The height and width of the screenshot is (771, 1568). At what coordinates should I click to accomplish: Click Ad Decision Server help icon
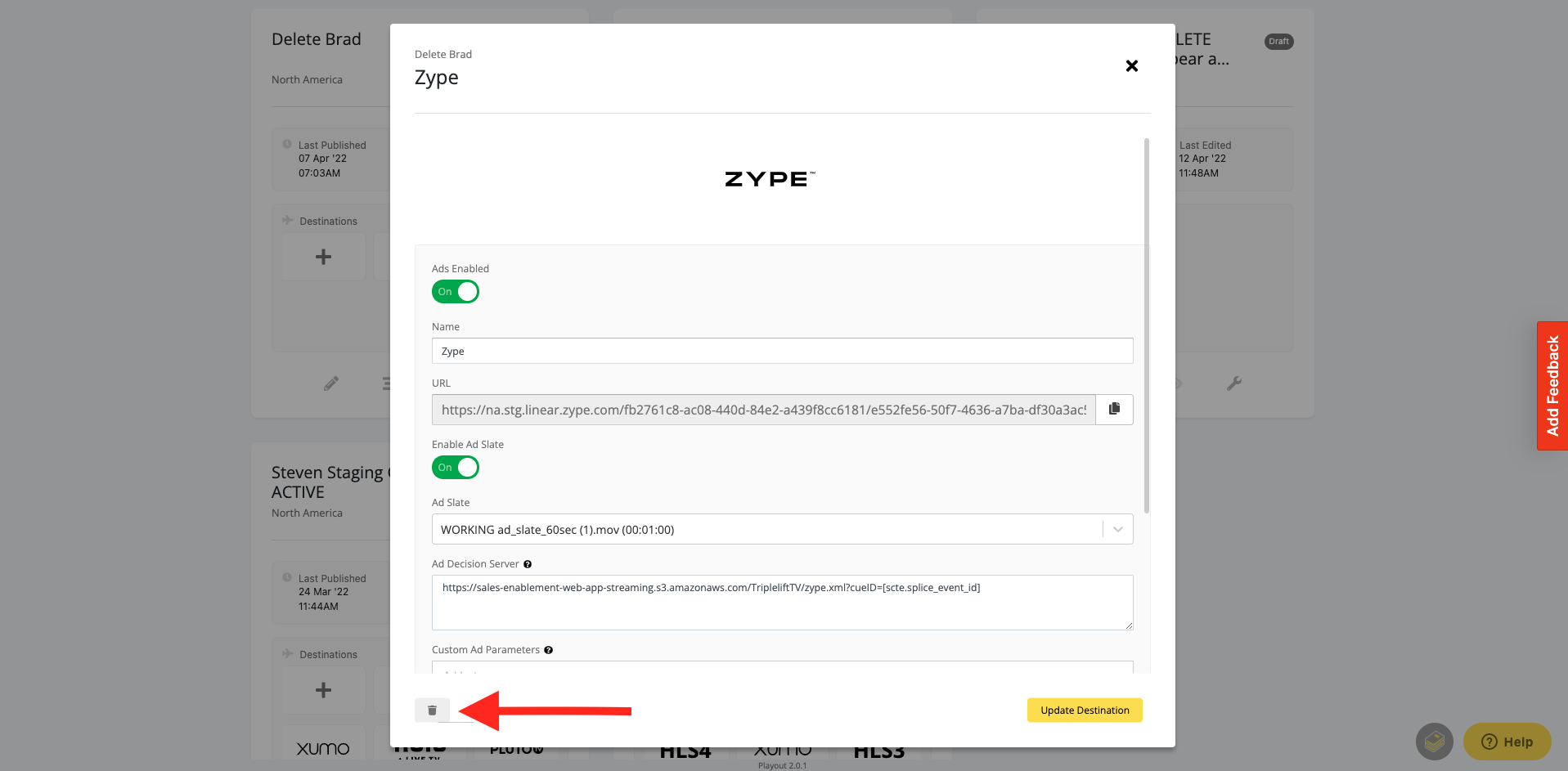pyautogui.click(x=528, y=564)
